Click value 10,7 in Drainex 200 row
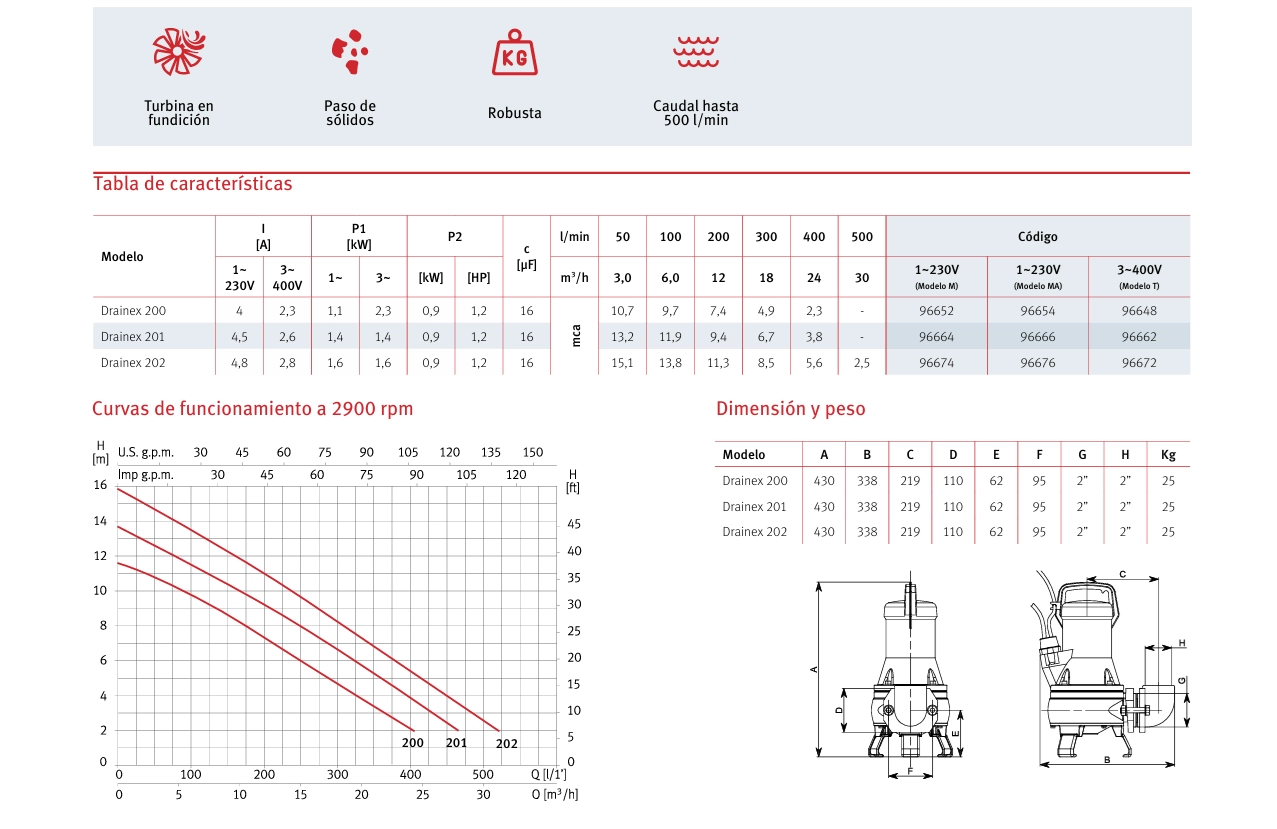 [x=622, y=311]
